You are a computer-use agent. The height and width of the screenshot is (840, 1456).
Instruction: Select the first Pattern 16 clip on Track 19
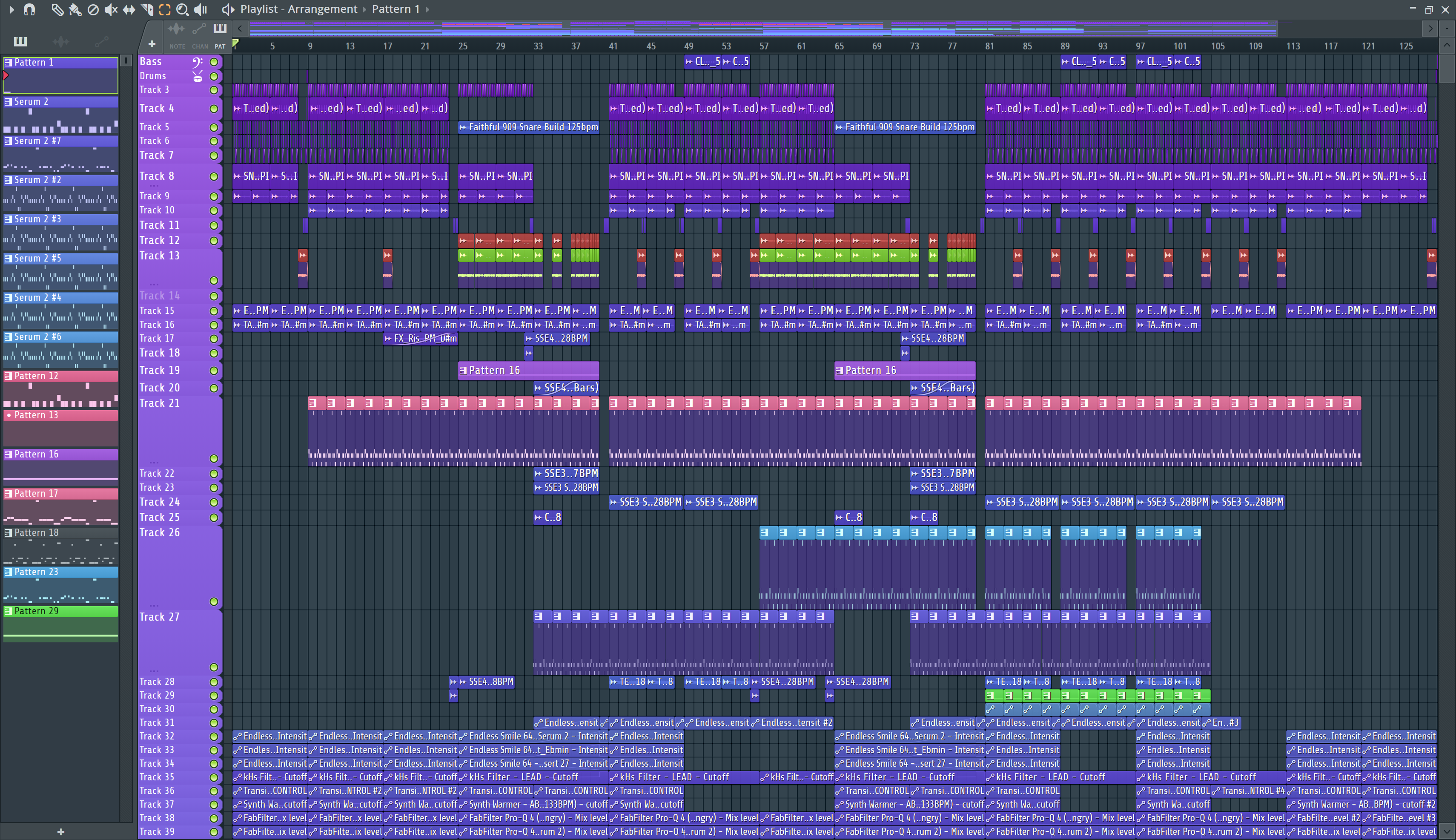pyautogui.click(x=528, y=371)
